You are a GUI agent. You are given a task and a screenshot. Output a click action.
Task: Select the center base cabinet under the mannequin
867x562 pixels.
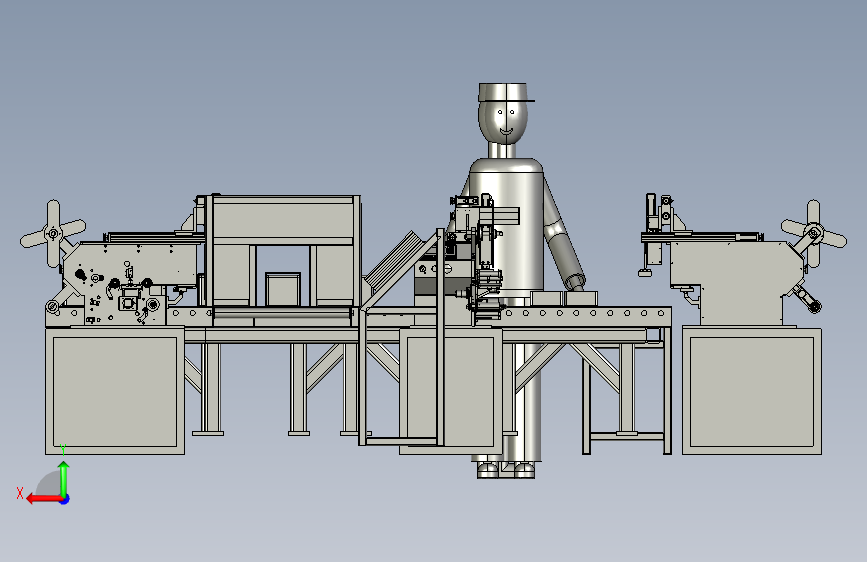click(451, 391)
